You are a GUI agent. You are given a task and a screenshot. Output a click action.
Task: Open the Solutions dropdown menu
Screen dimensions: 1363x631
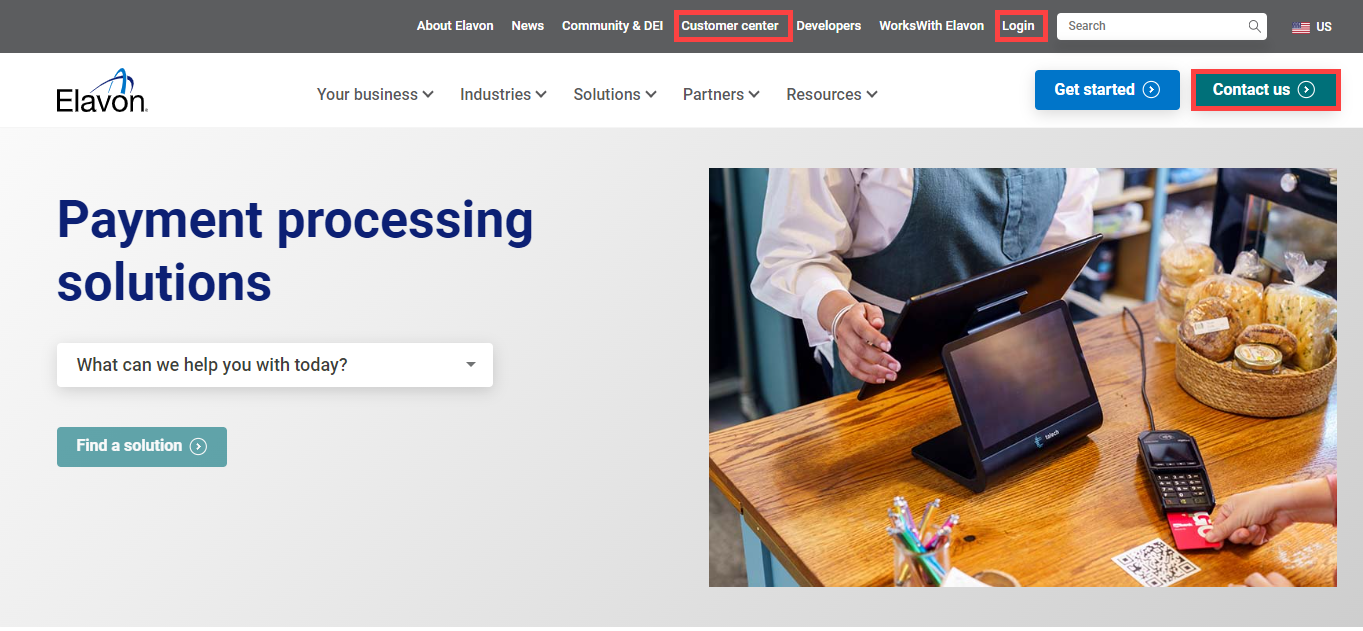pyautogui.click(x=615, y=95)
